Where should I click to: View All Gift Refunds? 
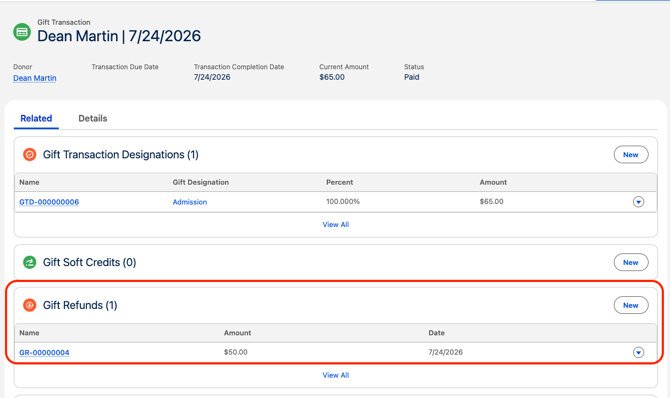click(335, 375)
